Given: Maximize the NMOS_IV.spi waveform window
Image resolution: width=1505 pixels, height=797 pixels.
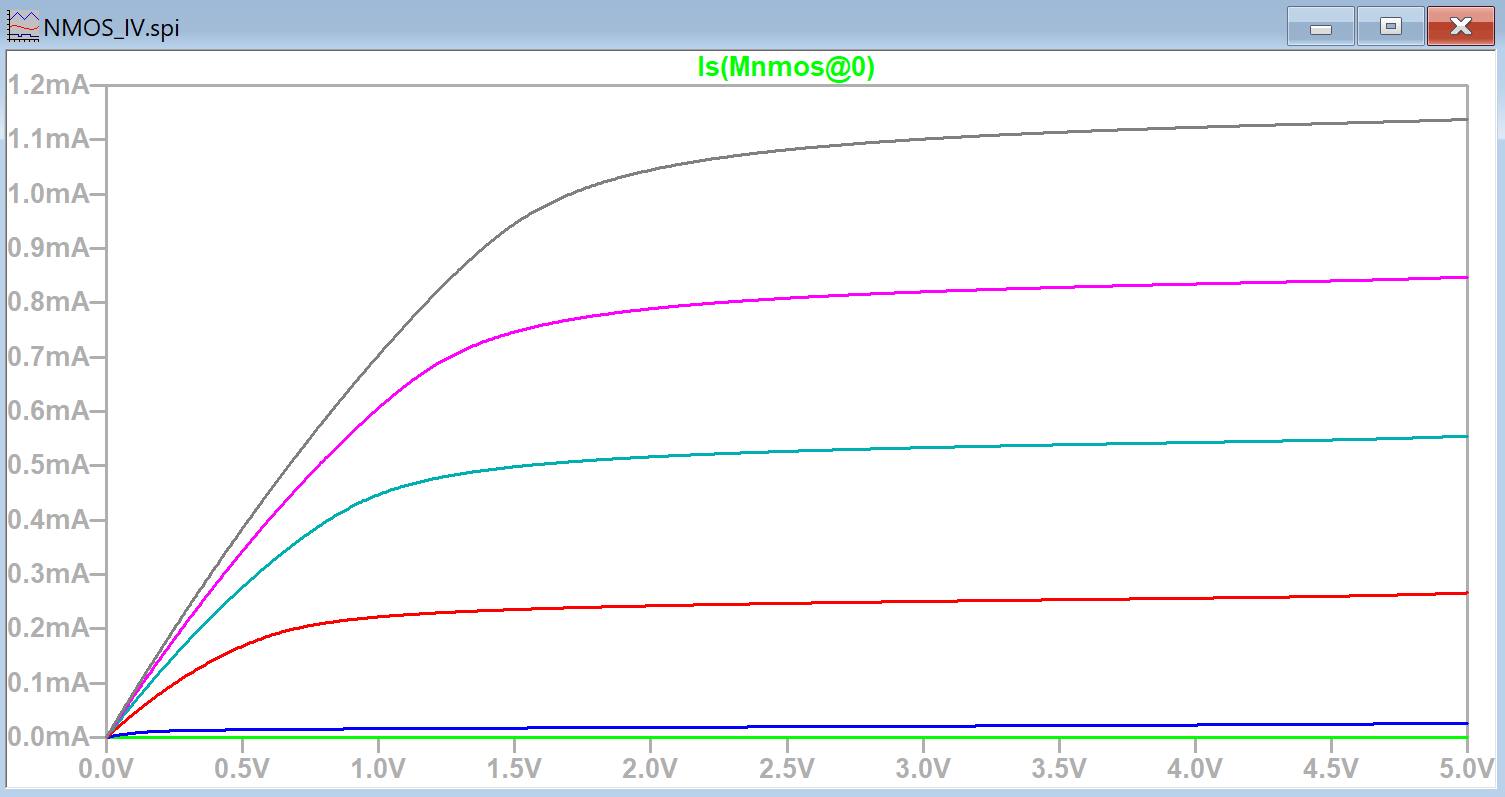Looking at the screenshot, I should pos(1390,27).
